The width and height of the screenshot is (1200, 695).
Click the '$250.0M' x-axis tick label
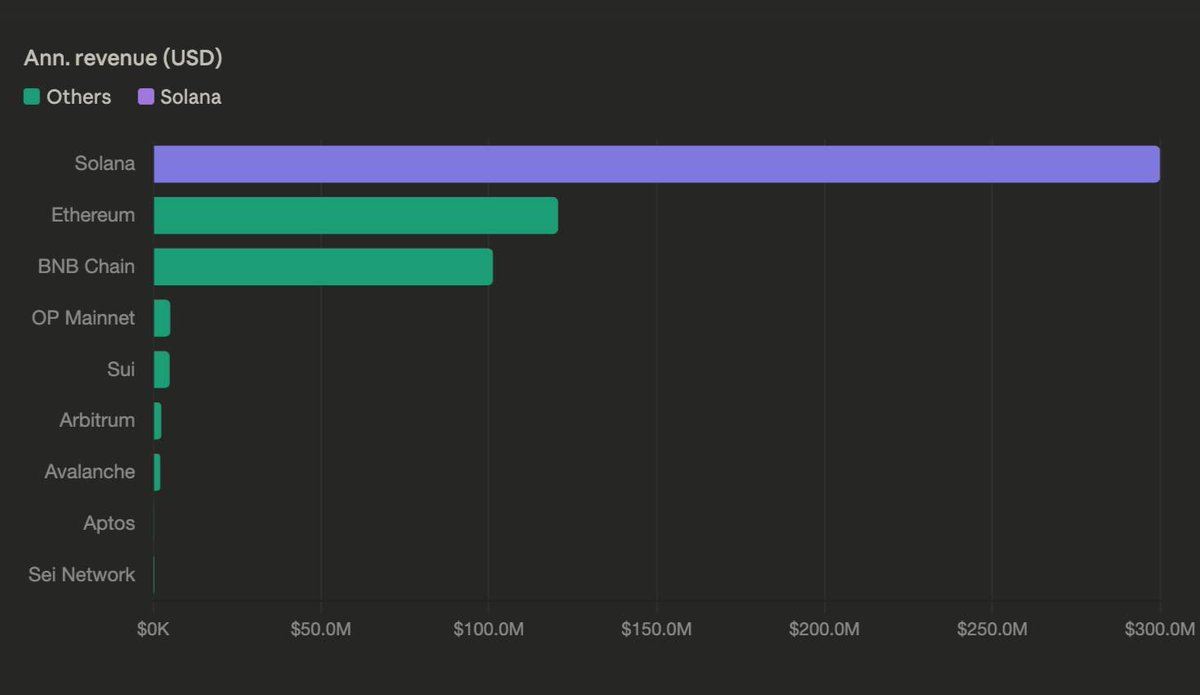coord(991,629)
